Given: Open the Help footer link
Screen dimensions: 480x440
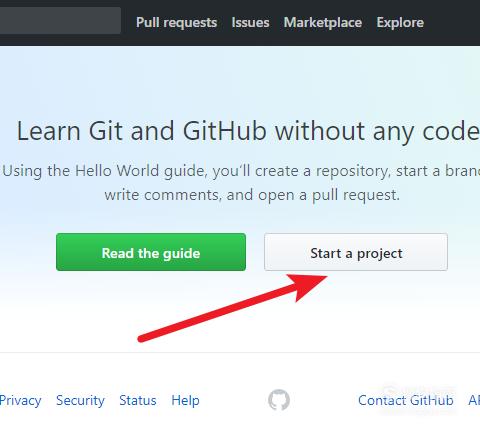Looking at the screenshot, I should pyautogui.click(x=185, y=400).
